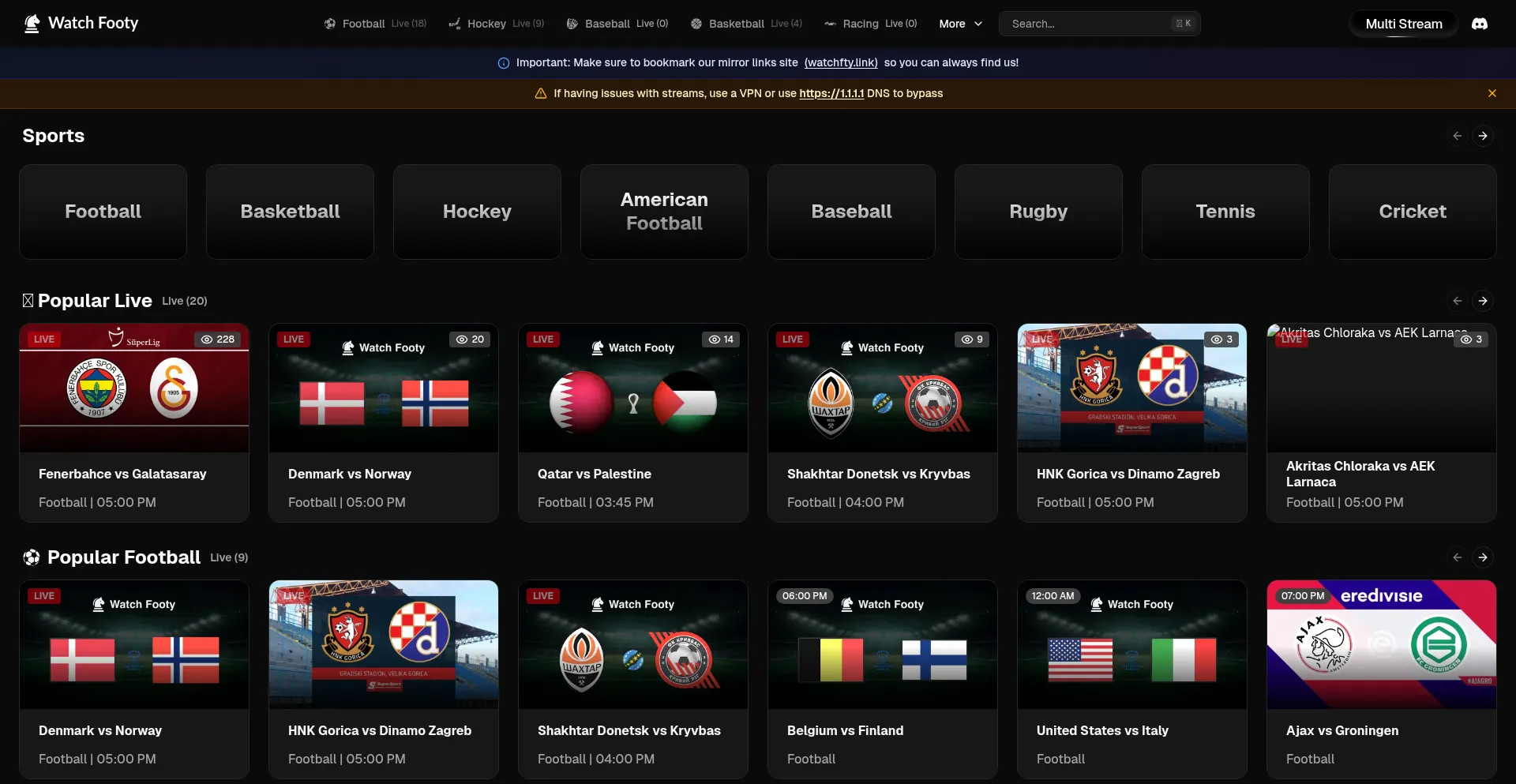Click the Watch Footy logo

click(x=81, y=24)
